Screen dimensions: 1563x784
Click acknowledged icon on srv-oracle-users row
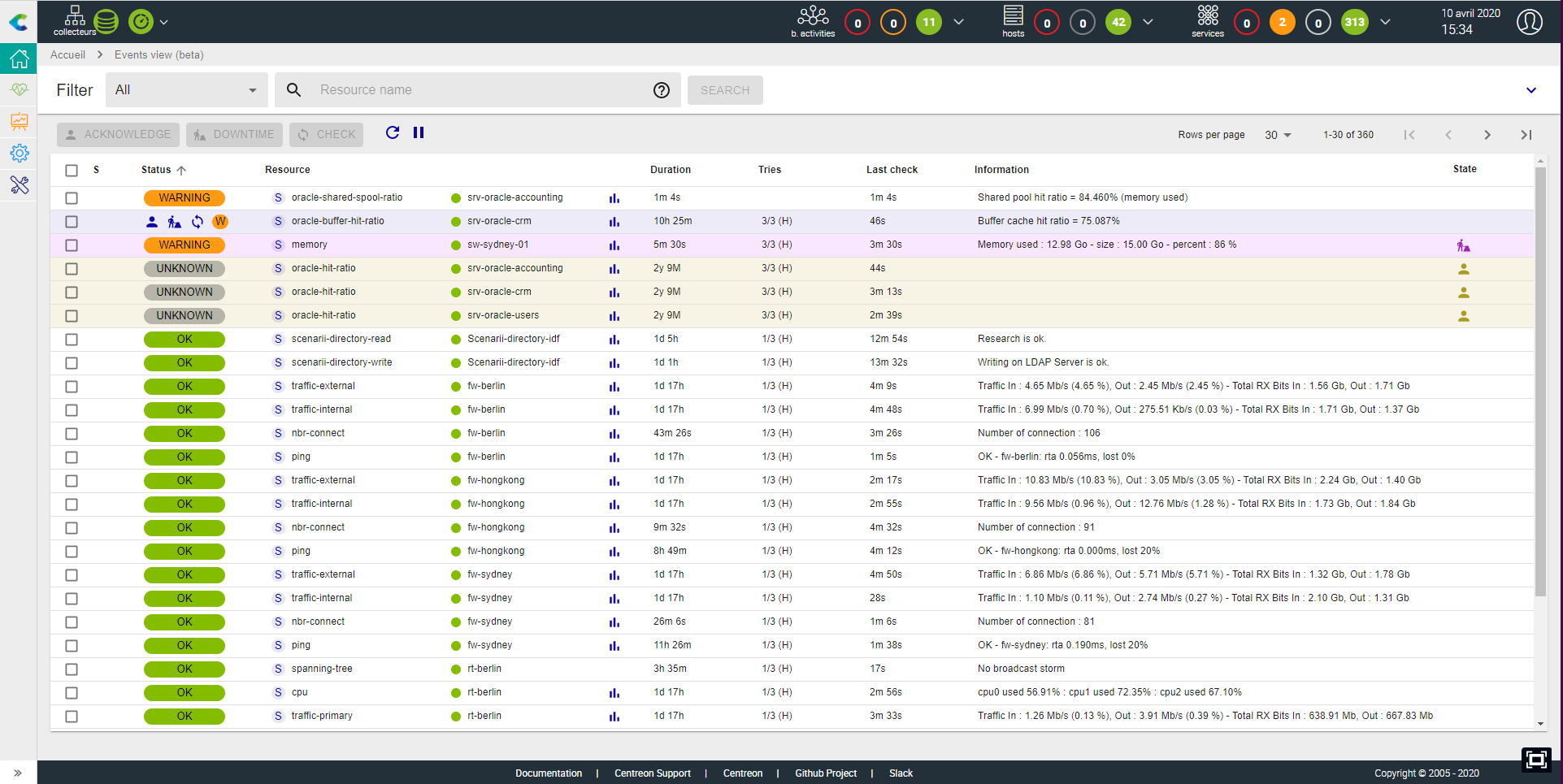pos(1464,316)
